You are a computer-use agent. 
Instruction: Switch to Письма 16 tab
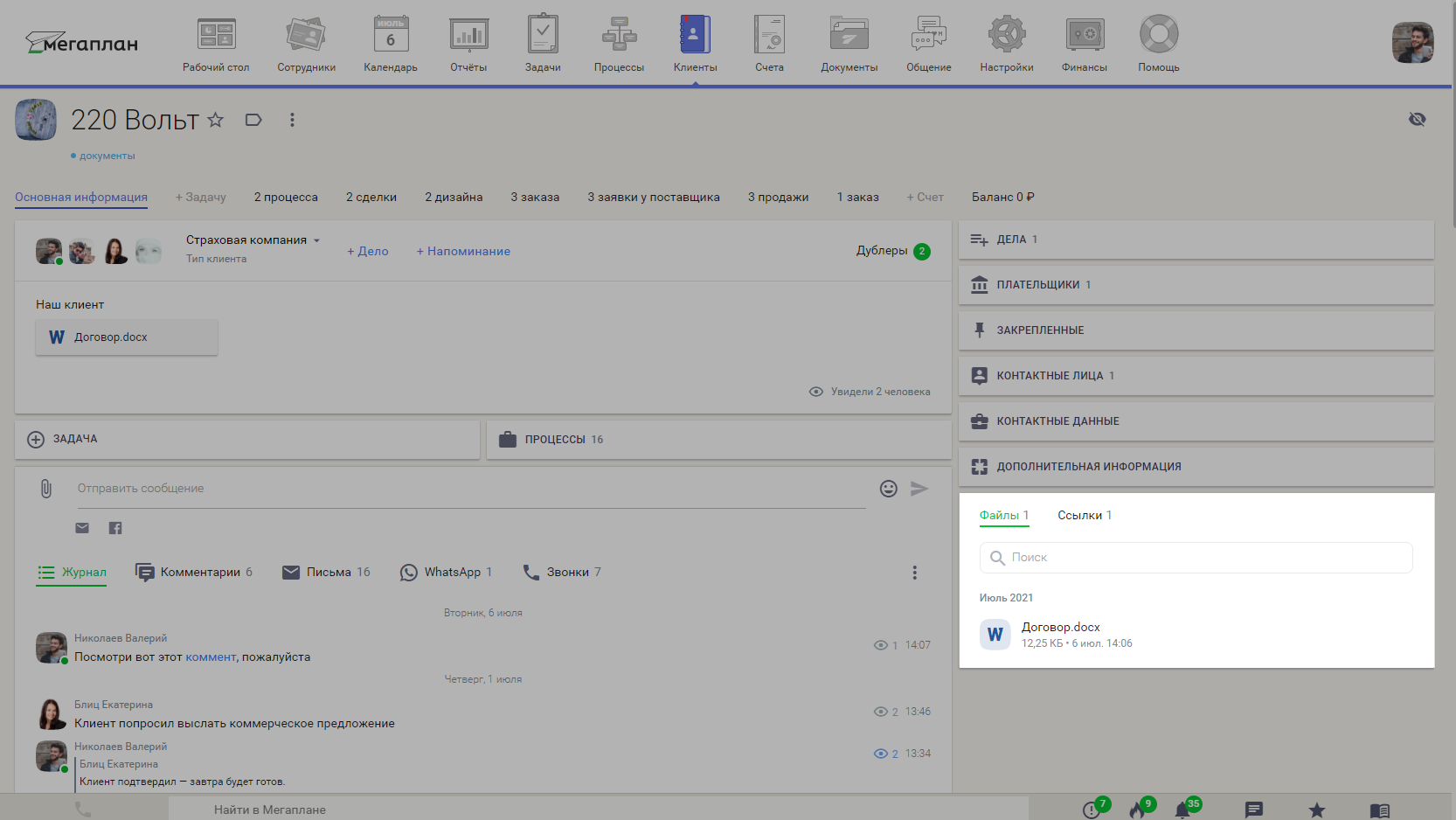pyautogui.click(x=326, y=573)
